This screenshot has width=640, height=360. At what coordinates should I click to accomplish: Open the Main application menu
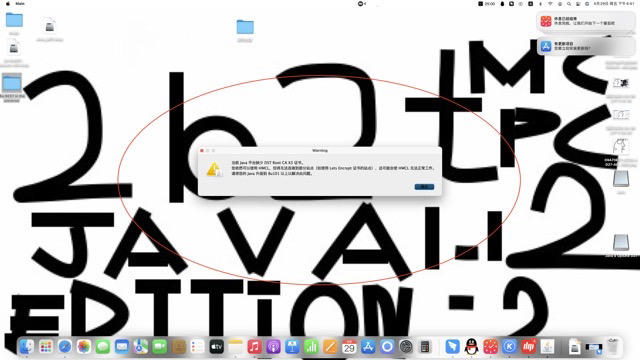pos(20,3)
